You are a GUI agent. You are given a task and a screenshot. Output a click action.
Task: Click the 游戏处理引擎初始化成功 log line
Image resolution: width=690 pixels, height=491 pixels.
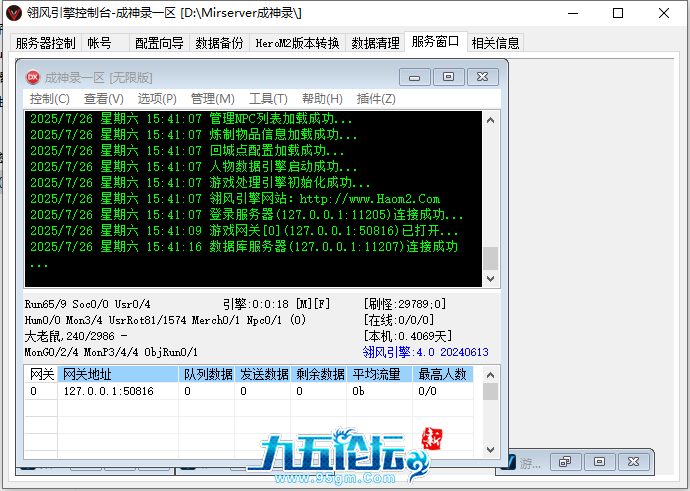[200, 183]
